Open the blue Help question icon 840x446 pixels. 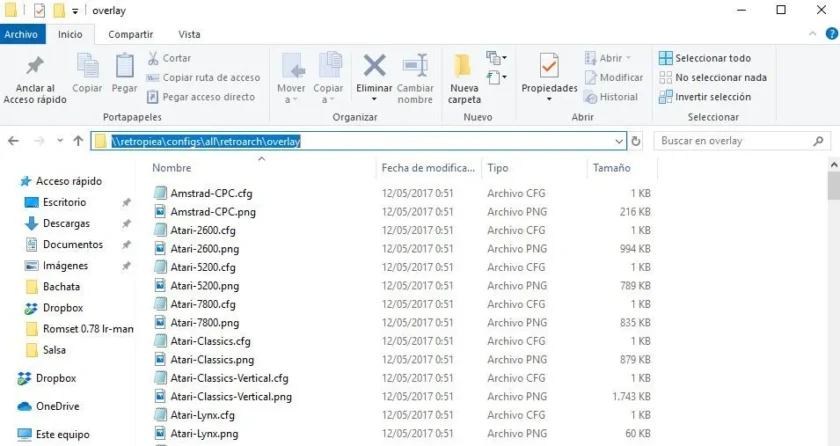click(832, 34)
